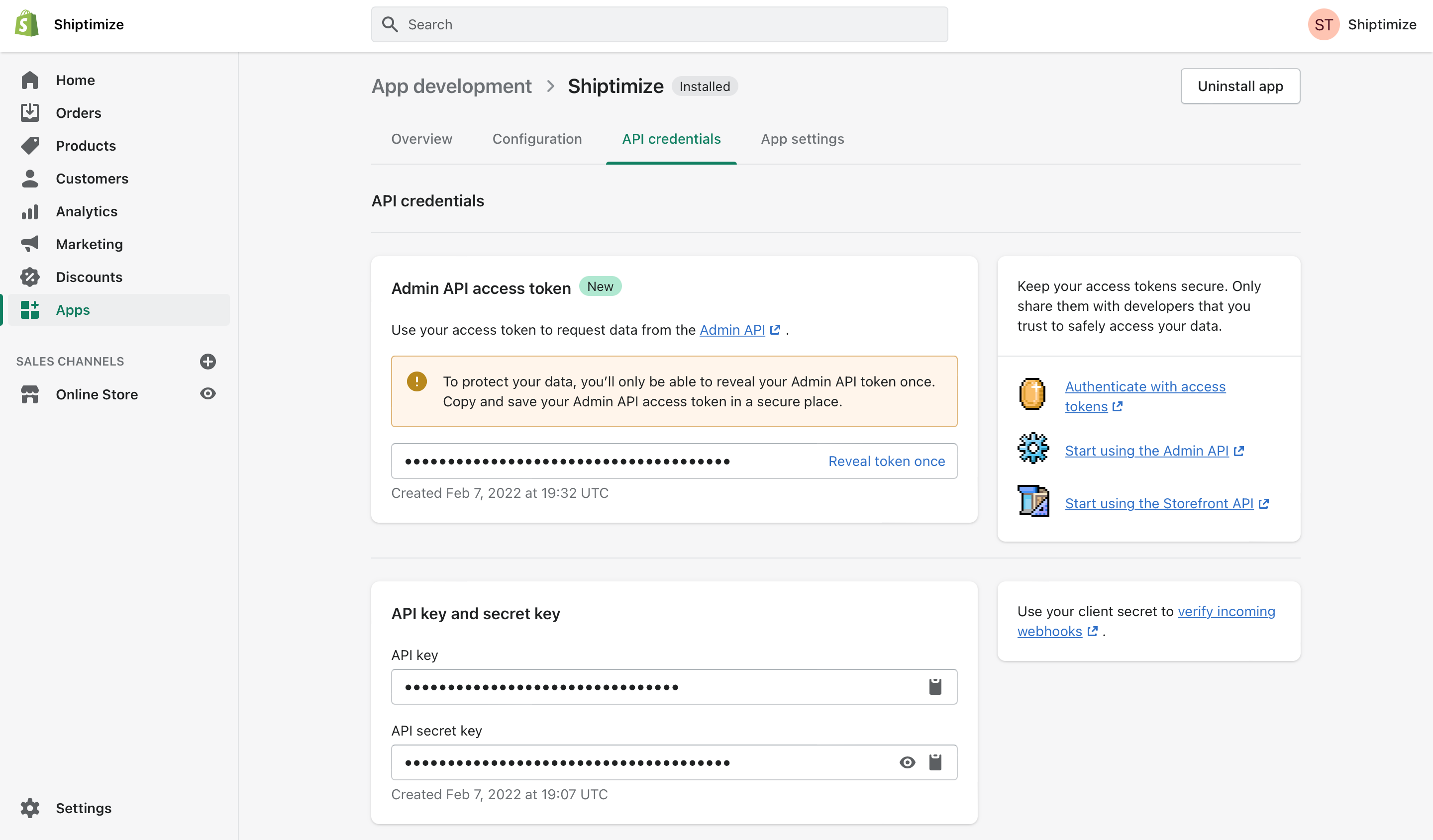Select Apps in the sidebar
Screen dimensions: 1433x840
pyautogui.click(x=119, y=310)
